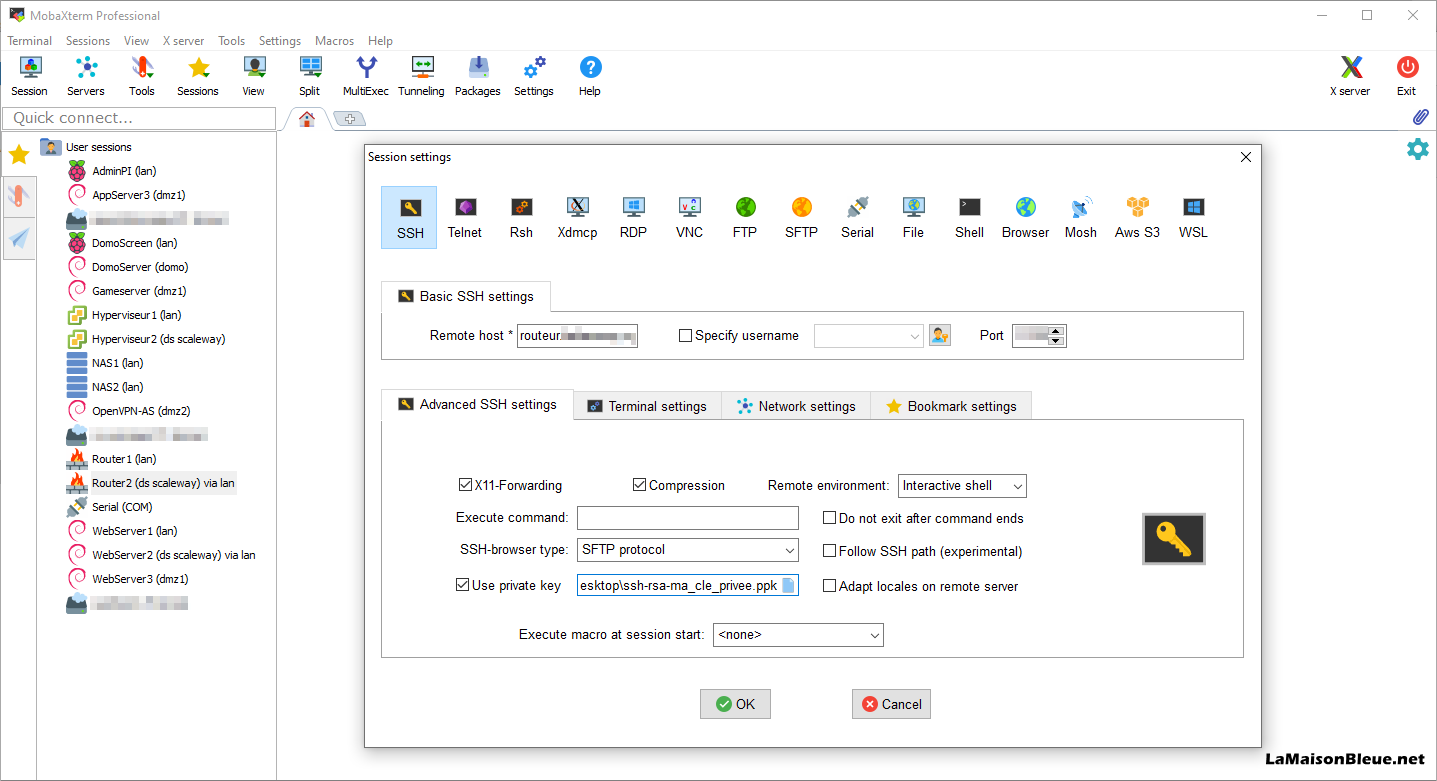Select the Shell session type
The image size is (1437, 781).
click(x=969, y=217)
